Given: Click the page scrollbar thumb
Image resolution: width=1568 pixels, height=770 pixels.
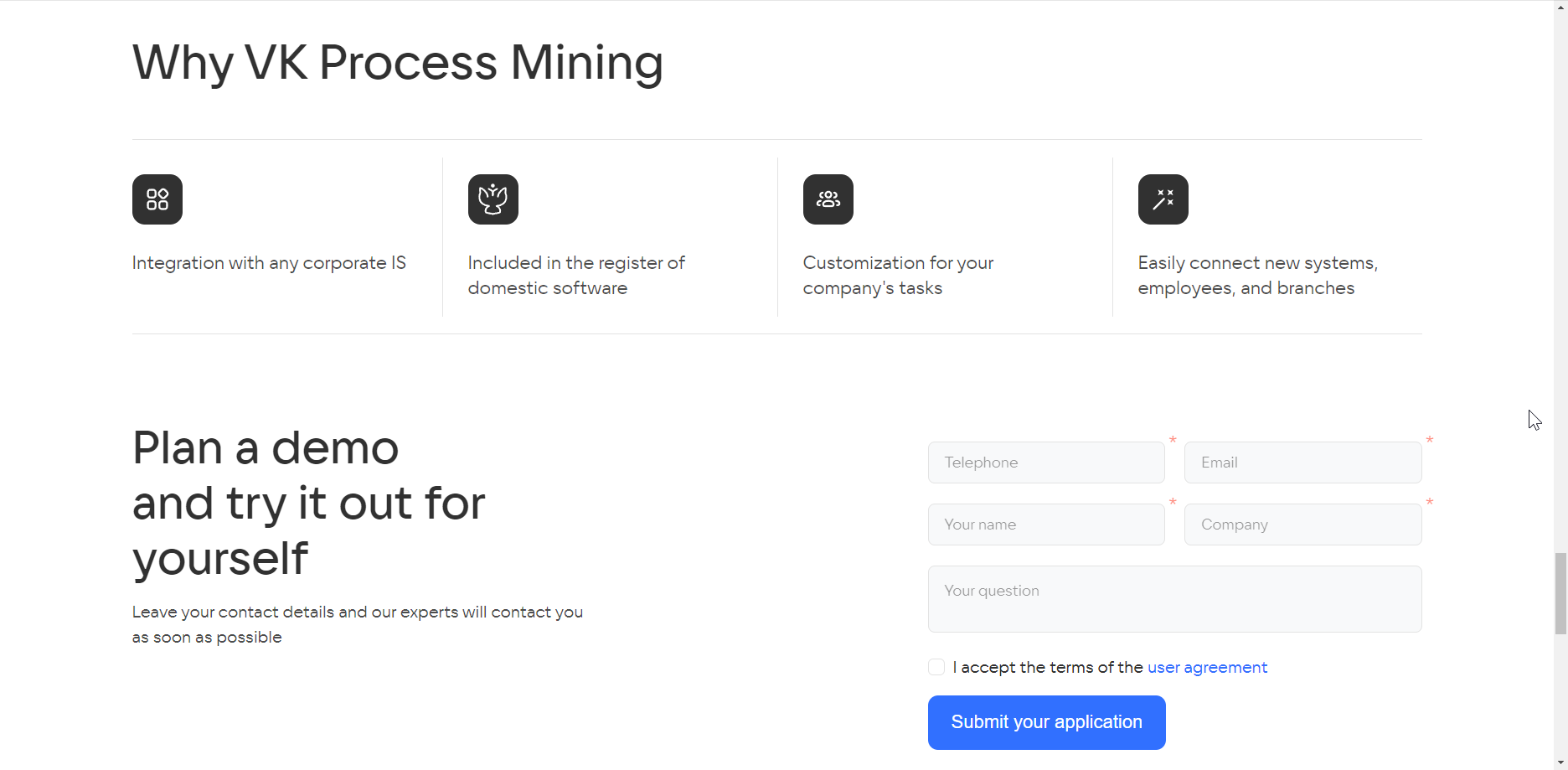Looking at the screenshot, I should coord(1560,593).
